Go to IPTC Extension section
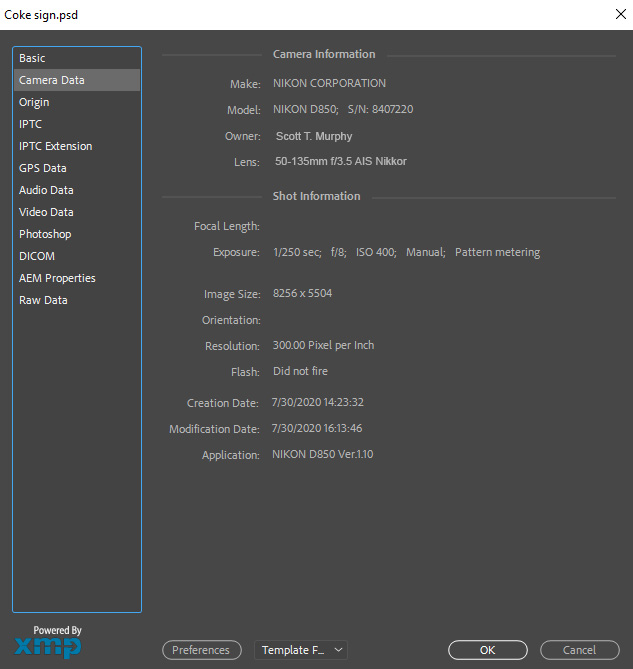Screen dimensions: 633x669 coord(56,146)
